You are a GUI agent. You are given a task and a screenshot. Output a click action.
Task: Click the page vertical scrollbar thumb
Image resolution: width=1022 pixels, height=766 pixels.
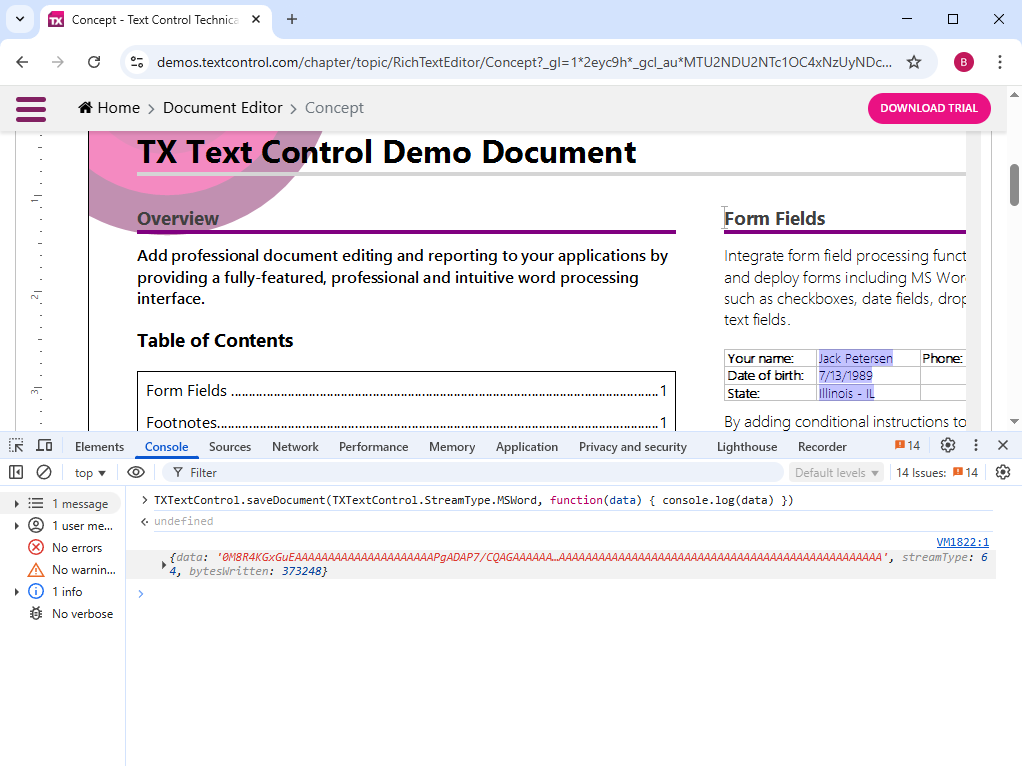(x=1014, y=185)
